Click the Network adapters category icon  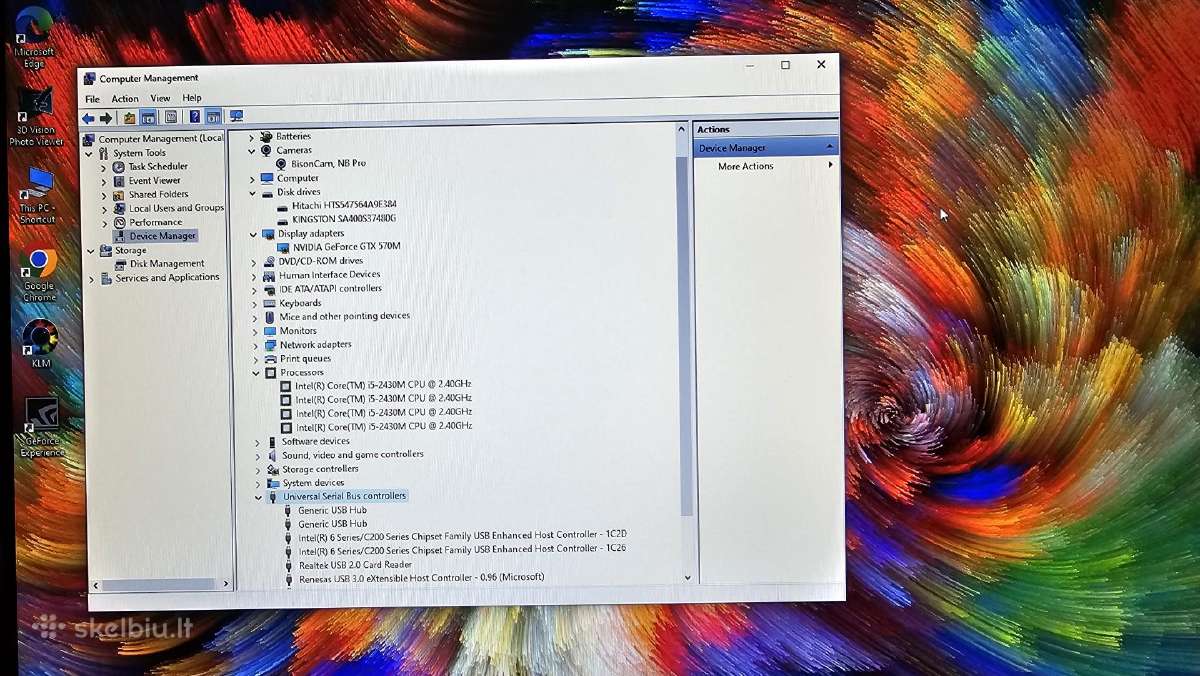[270, 345]
